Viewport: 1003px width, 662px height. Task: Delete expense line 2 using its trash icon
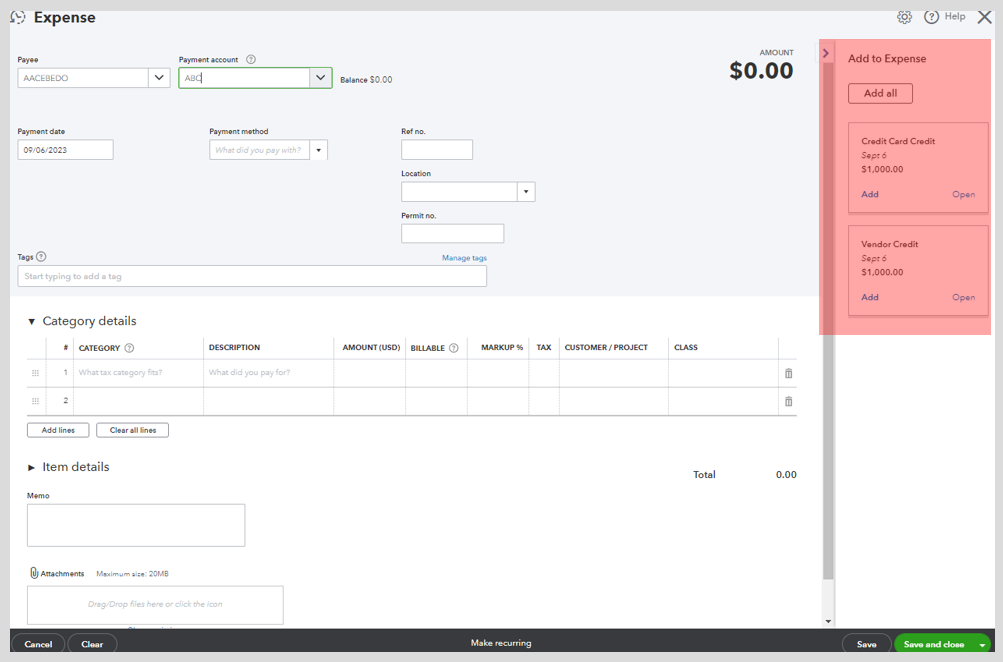(x=788, y=400)
